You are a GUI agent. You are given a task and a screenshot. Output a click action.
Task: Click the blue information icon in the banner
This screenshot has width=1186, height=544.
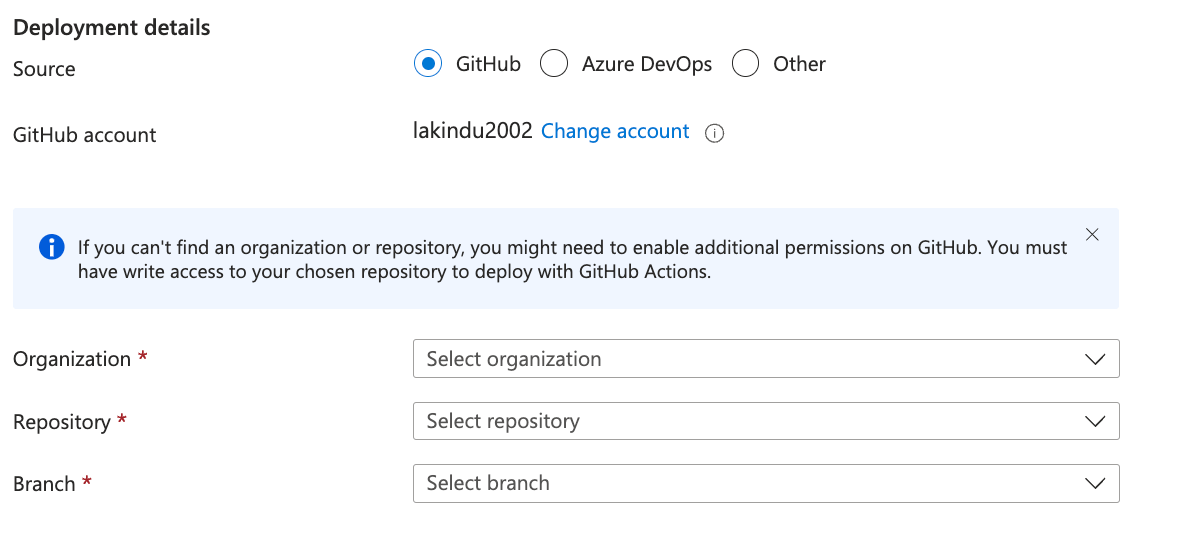click(x=51, y=247)
